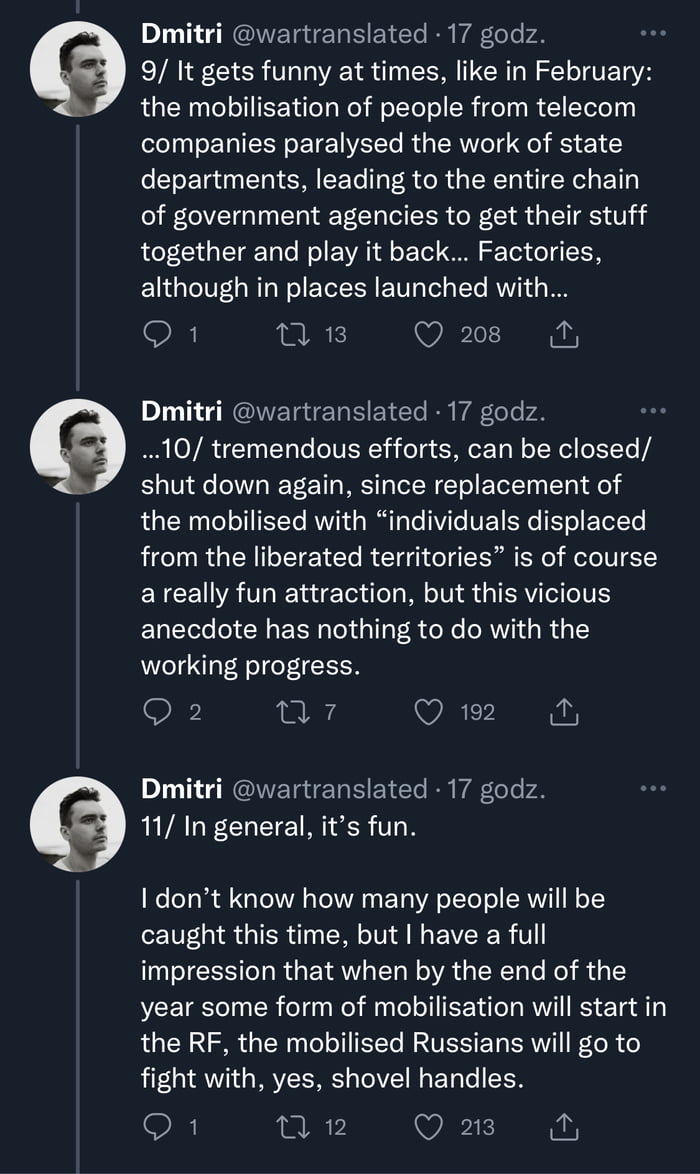
Task: Retweet the 10/ tweet with 7 retweets
Action: click(x=299, y=712)
